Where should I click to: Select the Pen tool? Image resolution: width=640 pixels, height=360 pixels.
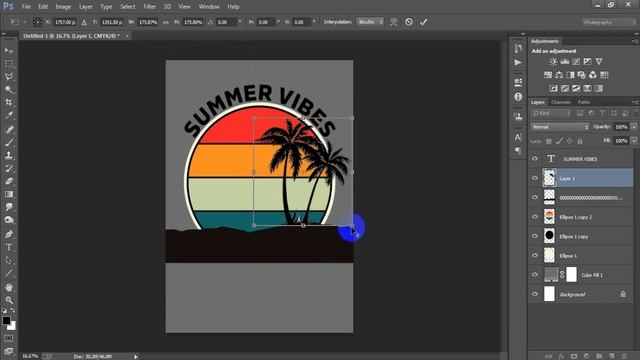9,234
